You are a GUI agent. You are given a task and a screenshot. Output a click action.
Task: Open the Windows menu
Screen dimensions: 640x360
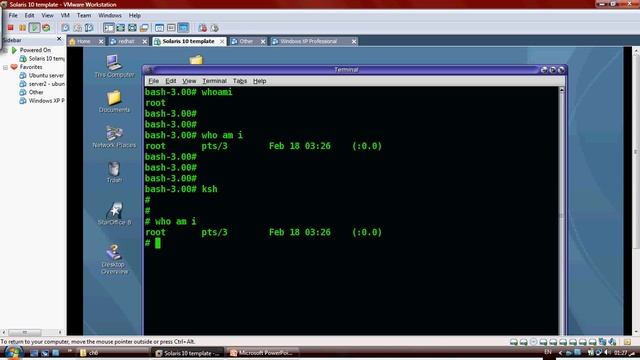coord(110,16)
